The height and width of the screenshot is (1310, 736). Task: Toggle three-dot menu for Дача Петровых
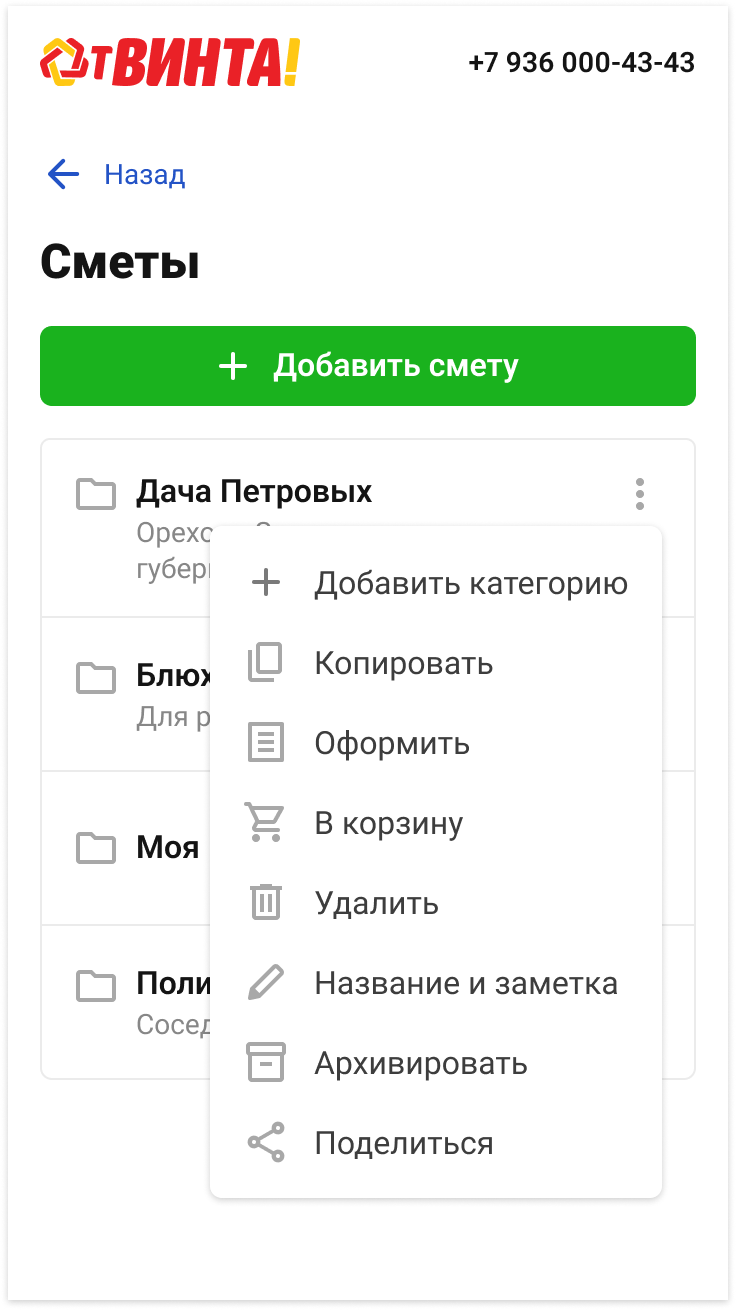click(x=640, y=493)
